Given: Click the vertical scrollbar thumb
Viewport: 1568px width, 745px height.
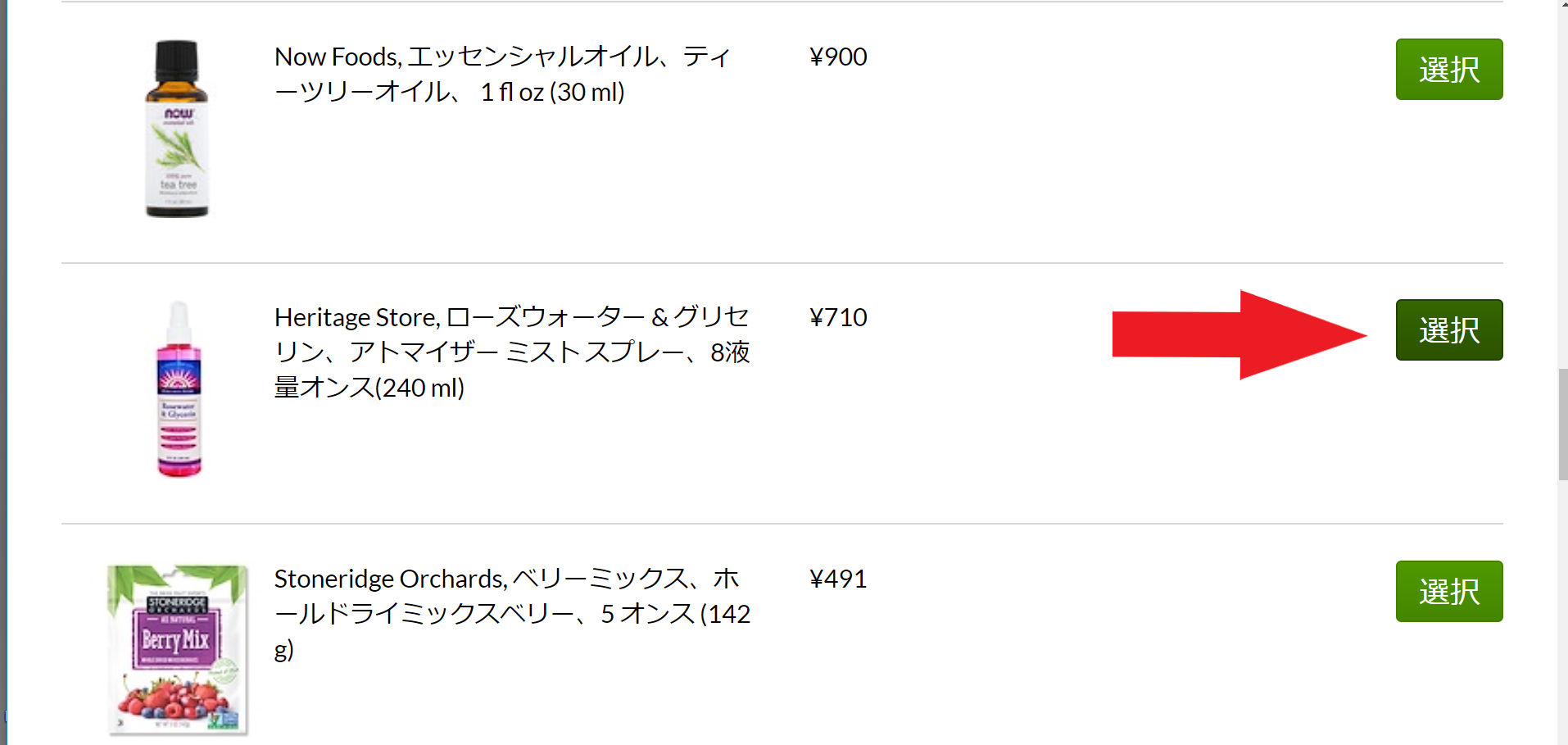Looking at the screenshot, I should (x=1562, y=425).
